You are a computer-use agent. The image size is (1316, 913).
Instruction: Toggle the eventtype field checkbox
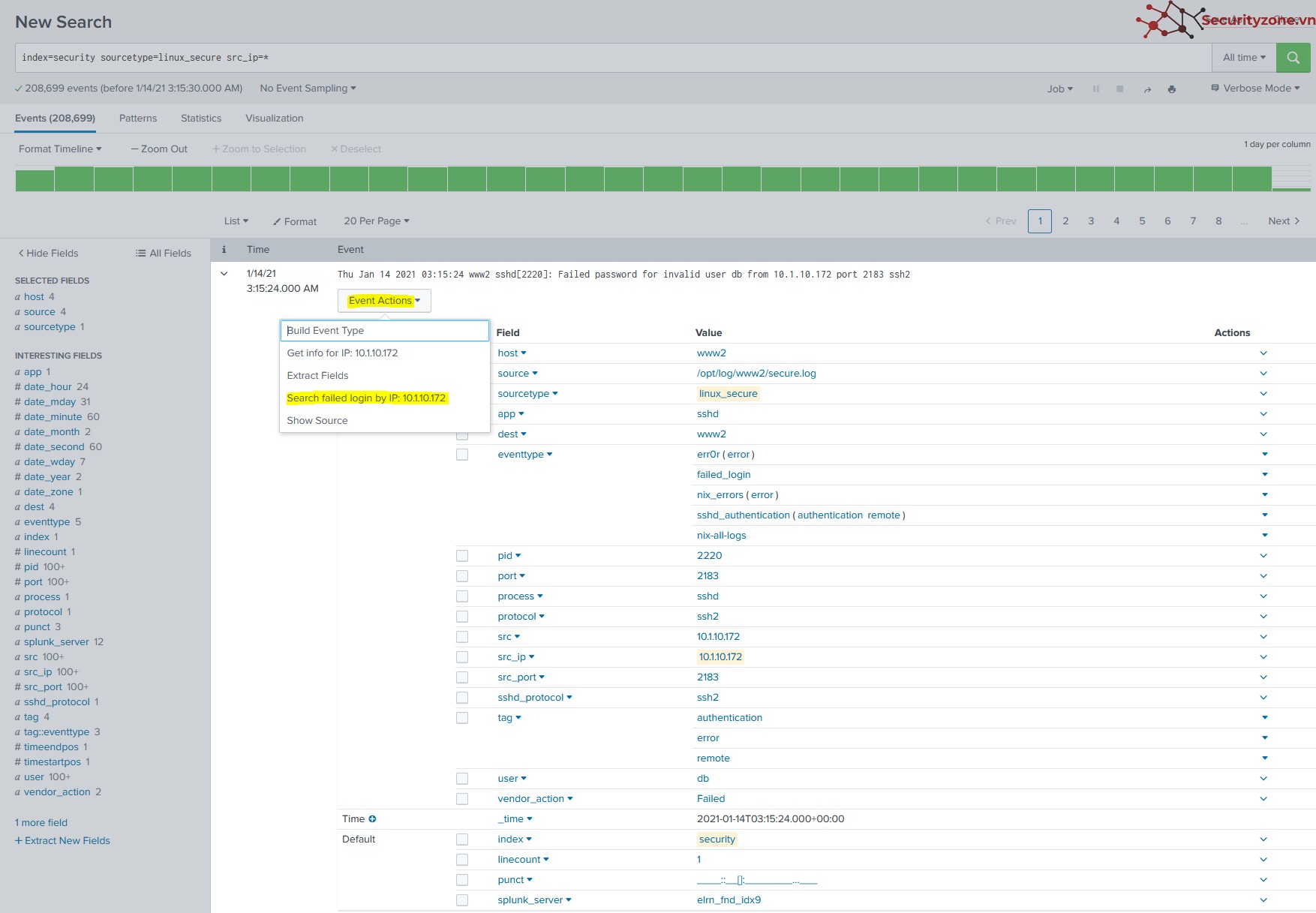(x=462, y=455)
